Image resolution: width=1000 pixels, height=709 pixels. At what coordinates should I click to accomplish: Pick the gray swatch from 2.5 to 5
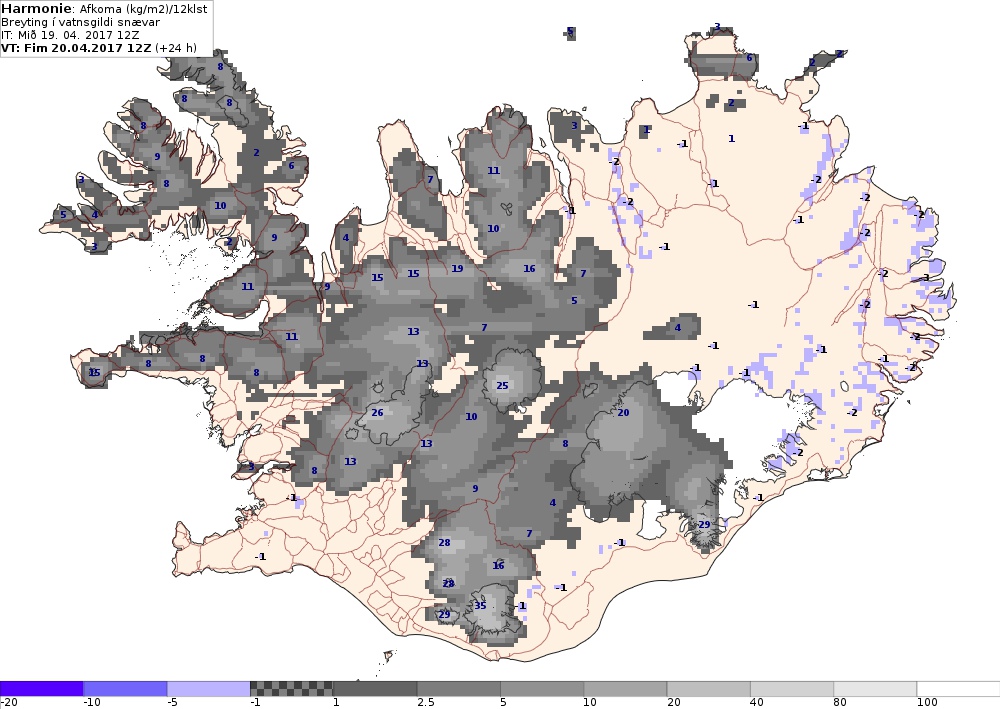click(459, 689)
